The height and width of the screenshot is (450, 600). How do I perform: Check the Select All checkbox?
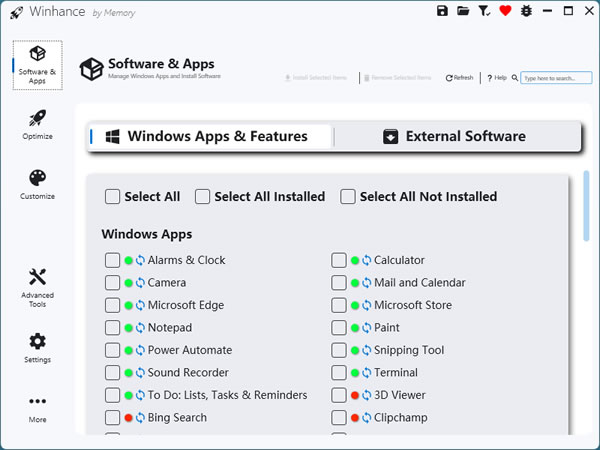[x=113, y=197]
